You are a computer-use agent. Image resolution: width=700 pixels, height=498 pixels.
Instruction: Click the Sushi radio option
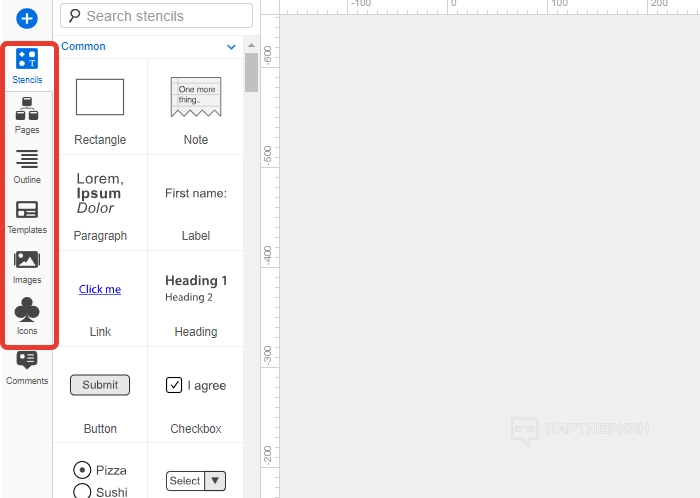coord(100,492)
